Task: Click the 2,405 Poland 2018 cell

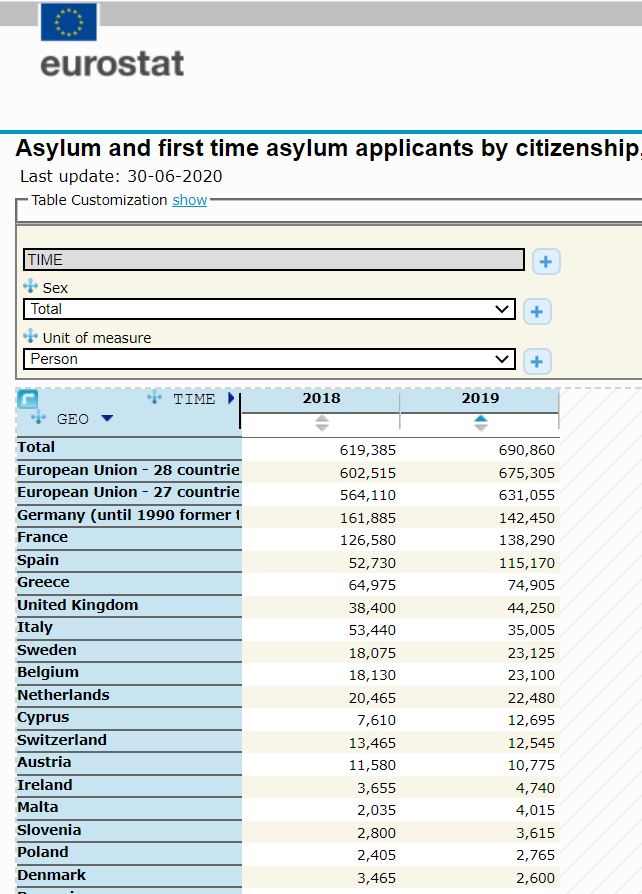Action: (x=321, y=855)
